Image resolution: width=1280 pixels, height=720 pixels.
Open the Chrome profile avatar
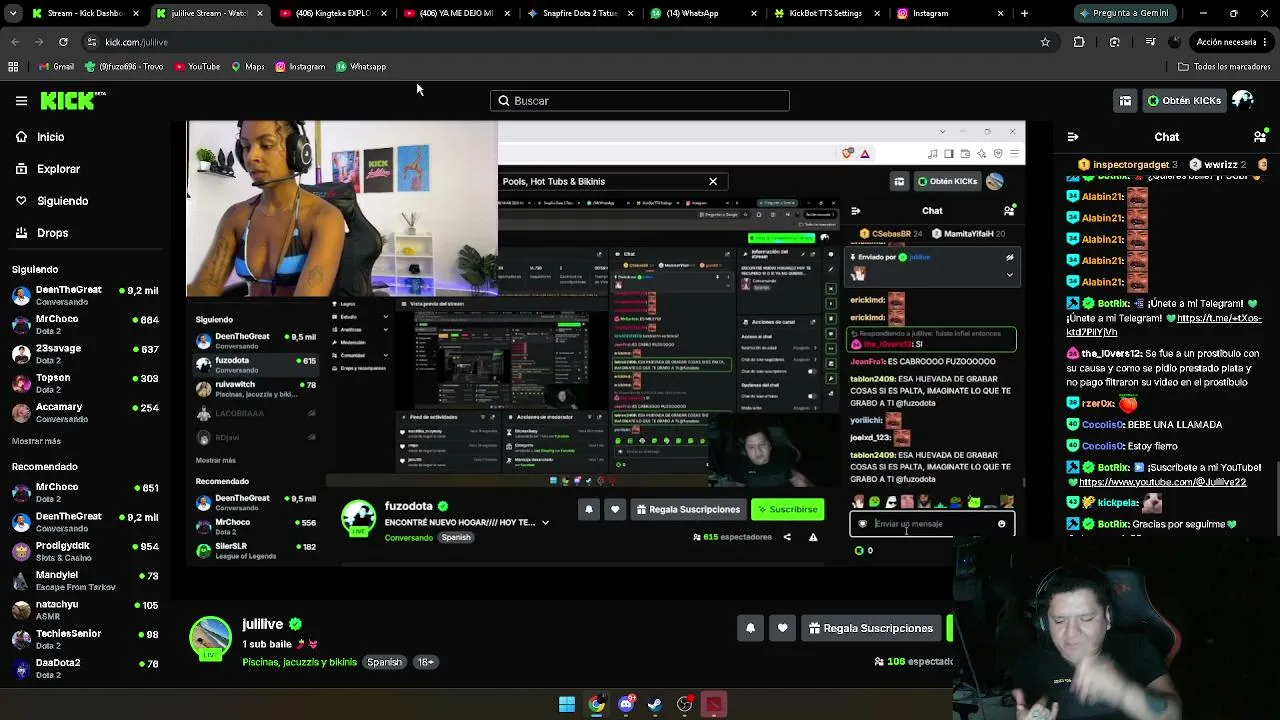1175,42
